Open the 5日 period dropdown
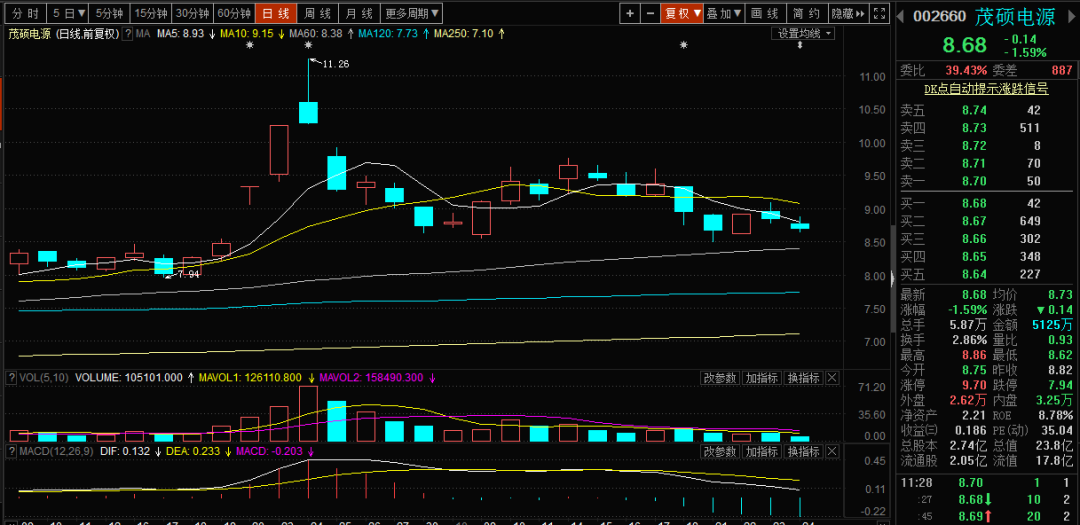This screenshot has width=1080, height=525. pyautogui.click(x=69, y=13)
